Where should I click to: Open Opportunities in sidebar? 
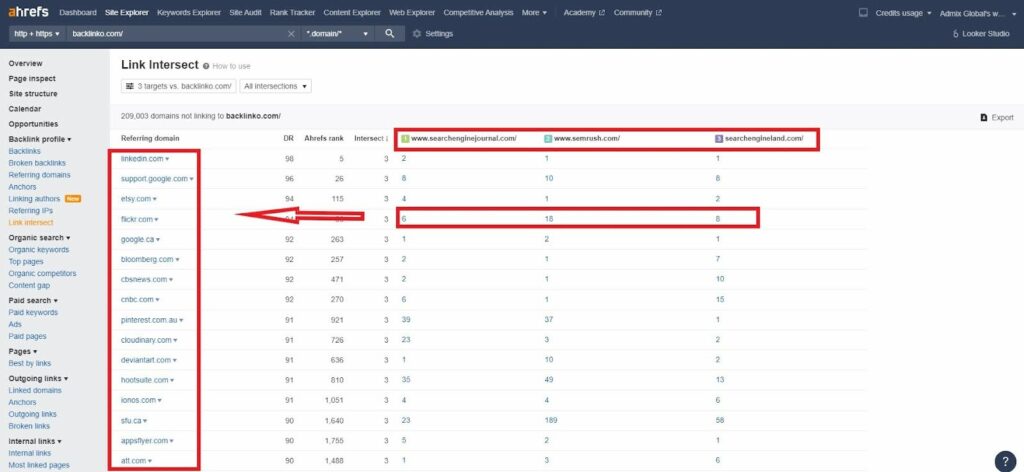click(x=33, y=124)
